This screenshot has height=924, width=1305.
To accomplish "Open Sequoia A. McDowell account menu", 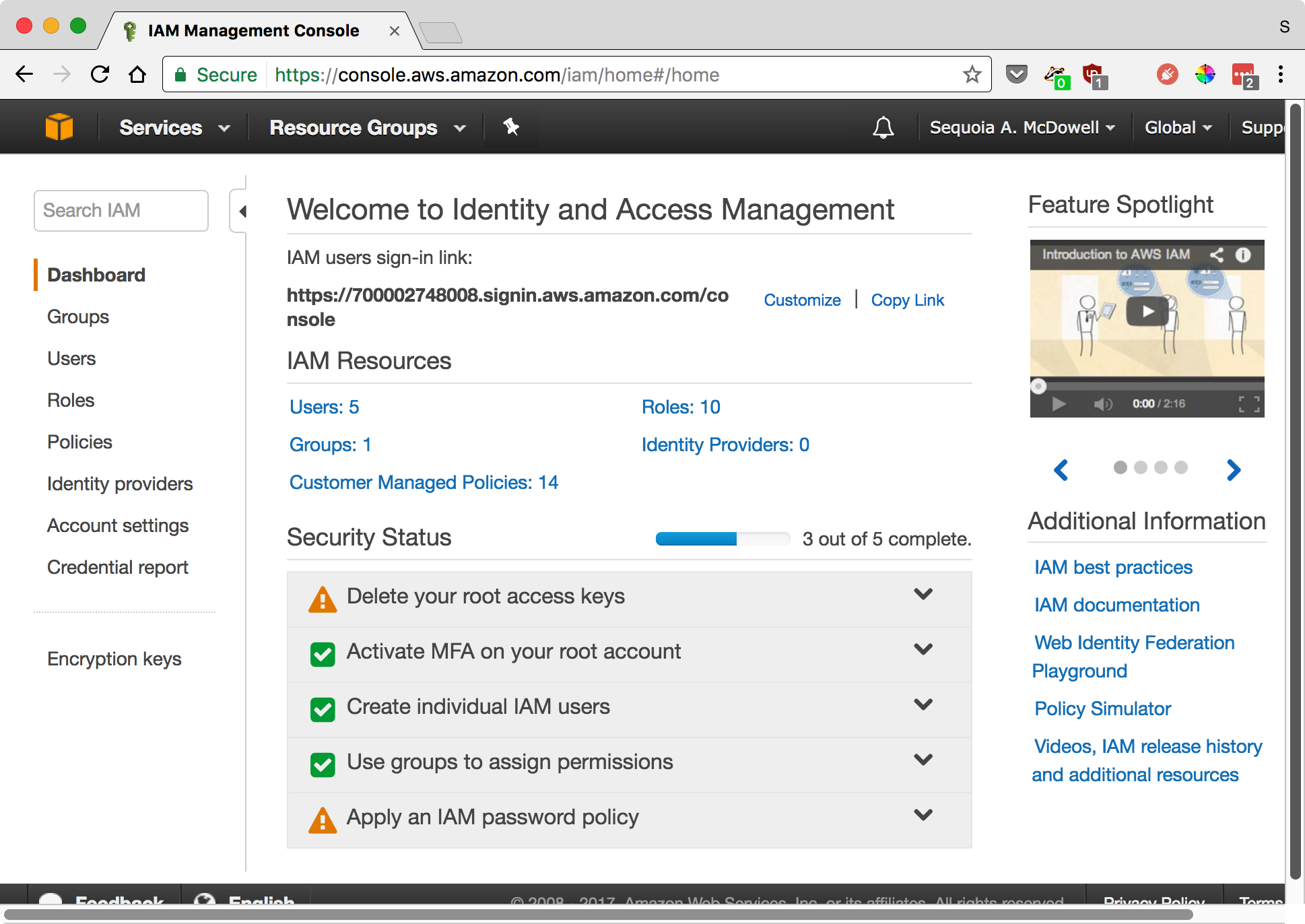I will point(1022,127).
